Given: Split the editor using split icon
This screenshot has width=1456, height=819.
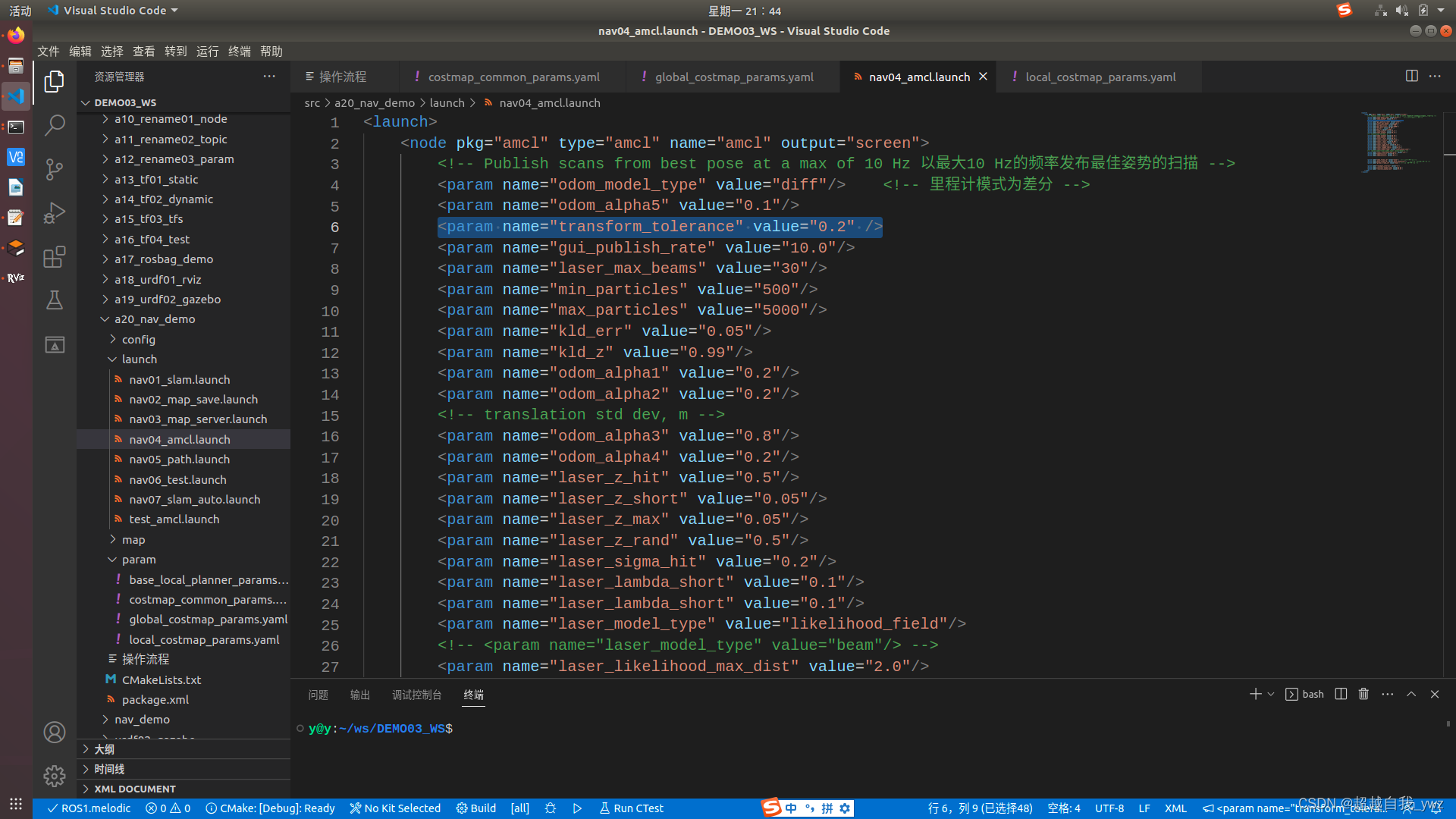Looking at the screenshot, I should [x=1411, y=76].
